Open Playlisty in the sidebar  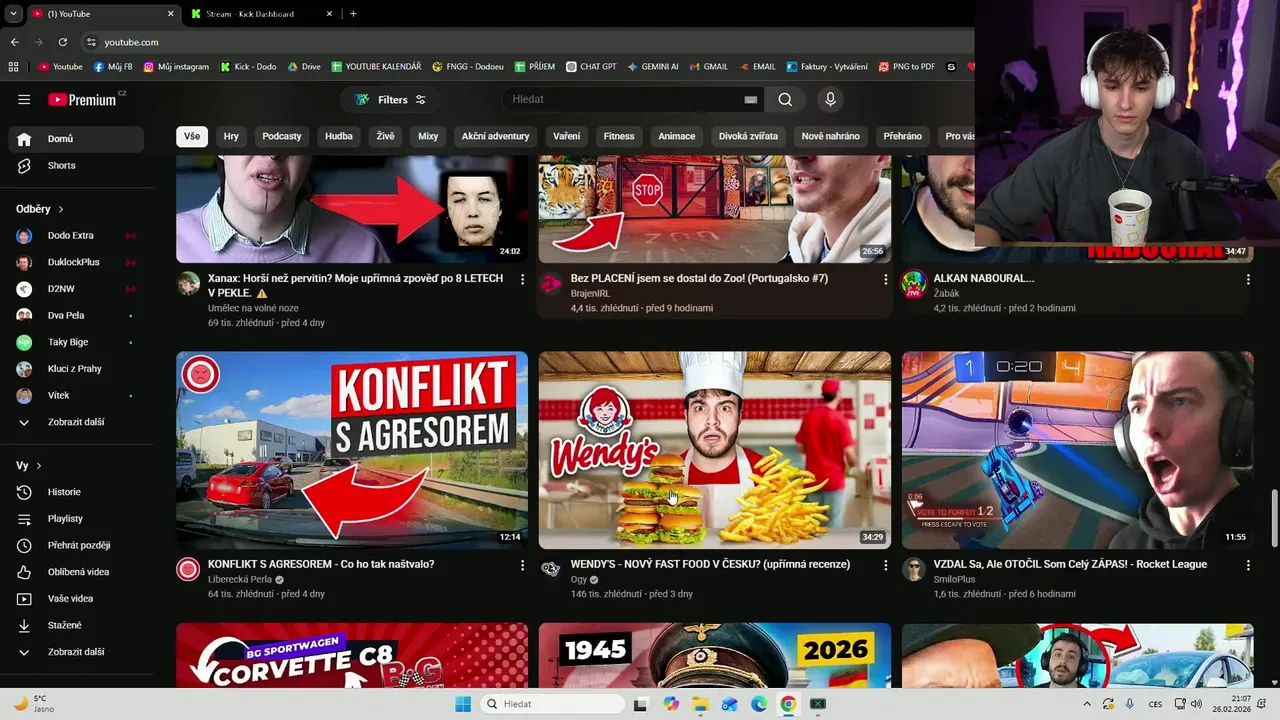click(76, 519)
